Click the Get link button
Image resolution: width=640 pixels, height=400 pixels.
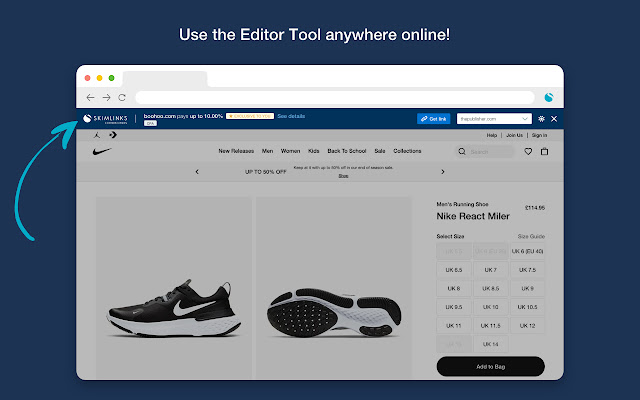[433, 118]
